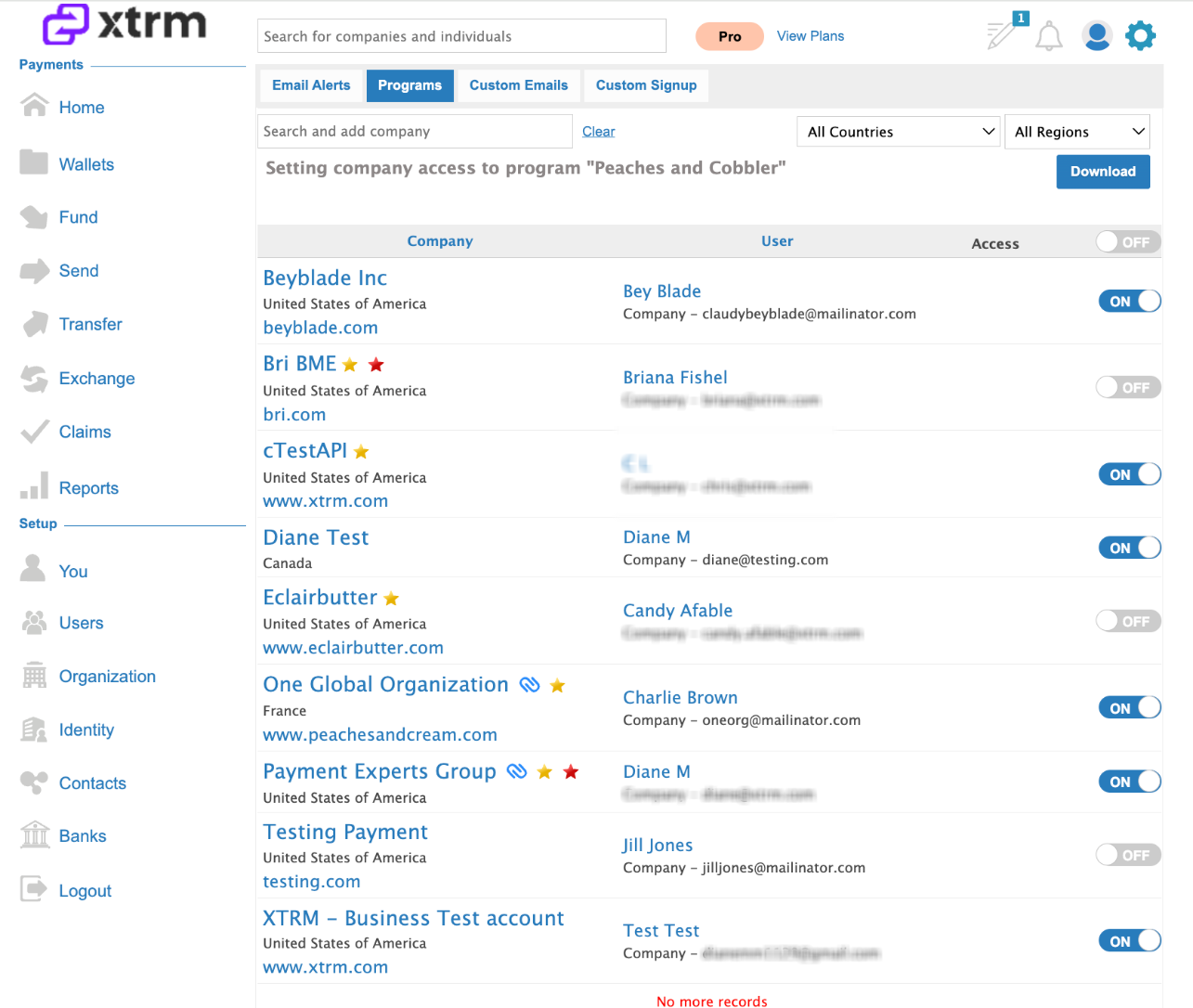1193x1008 pixels.
Task: Open user Charlie Brown
Action: 681,698
